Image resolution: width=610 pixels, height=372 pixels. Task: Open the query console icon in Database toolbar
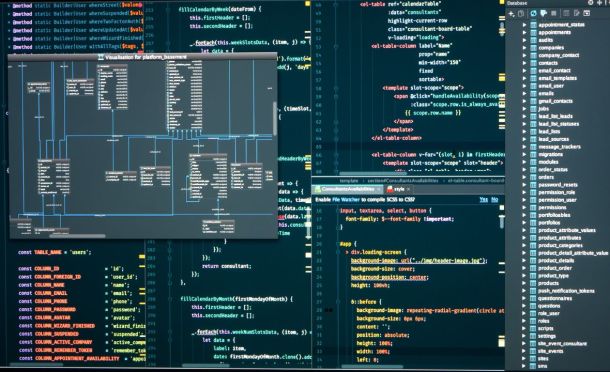(587, 14)
